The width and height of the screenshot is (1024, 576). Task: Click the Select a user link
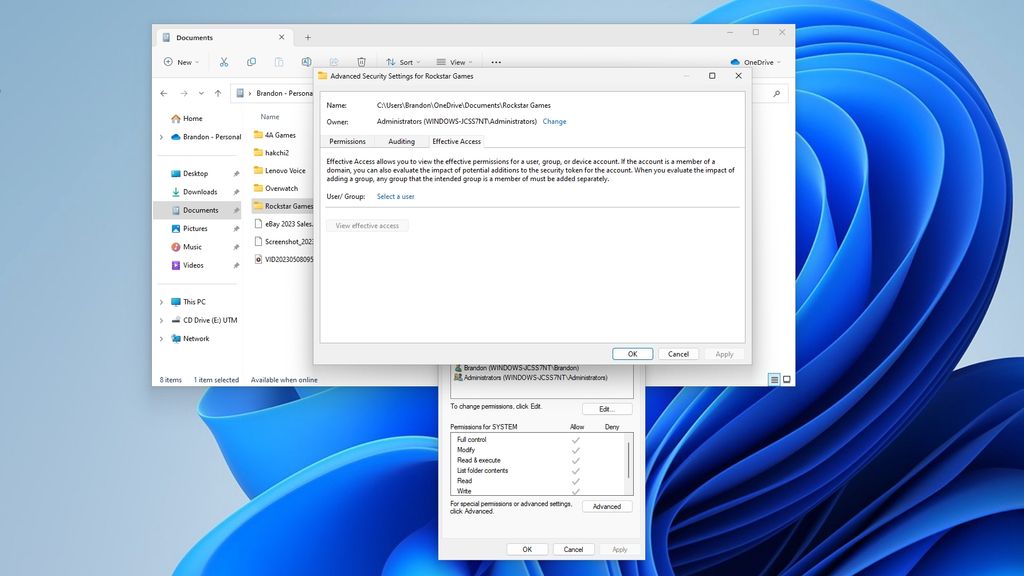pos(395,196)
